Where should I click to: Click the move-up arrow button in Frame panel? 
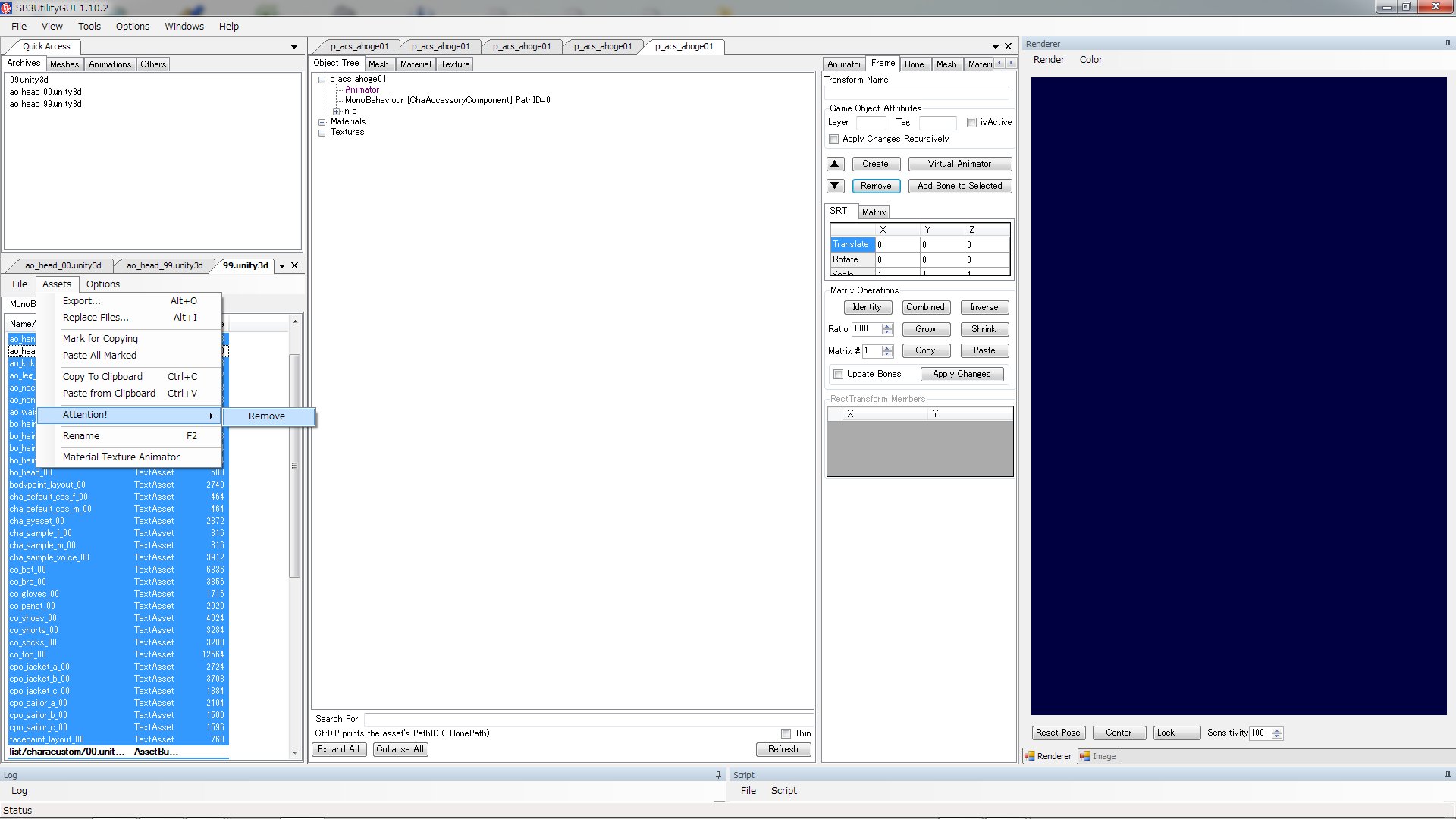click(x=835, y=164)
